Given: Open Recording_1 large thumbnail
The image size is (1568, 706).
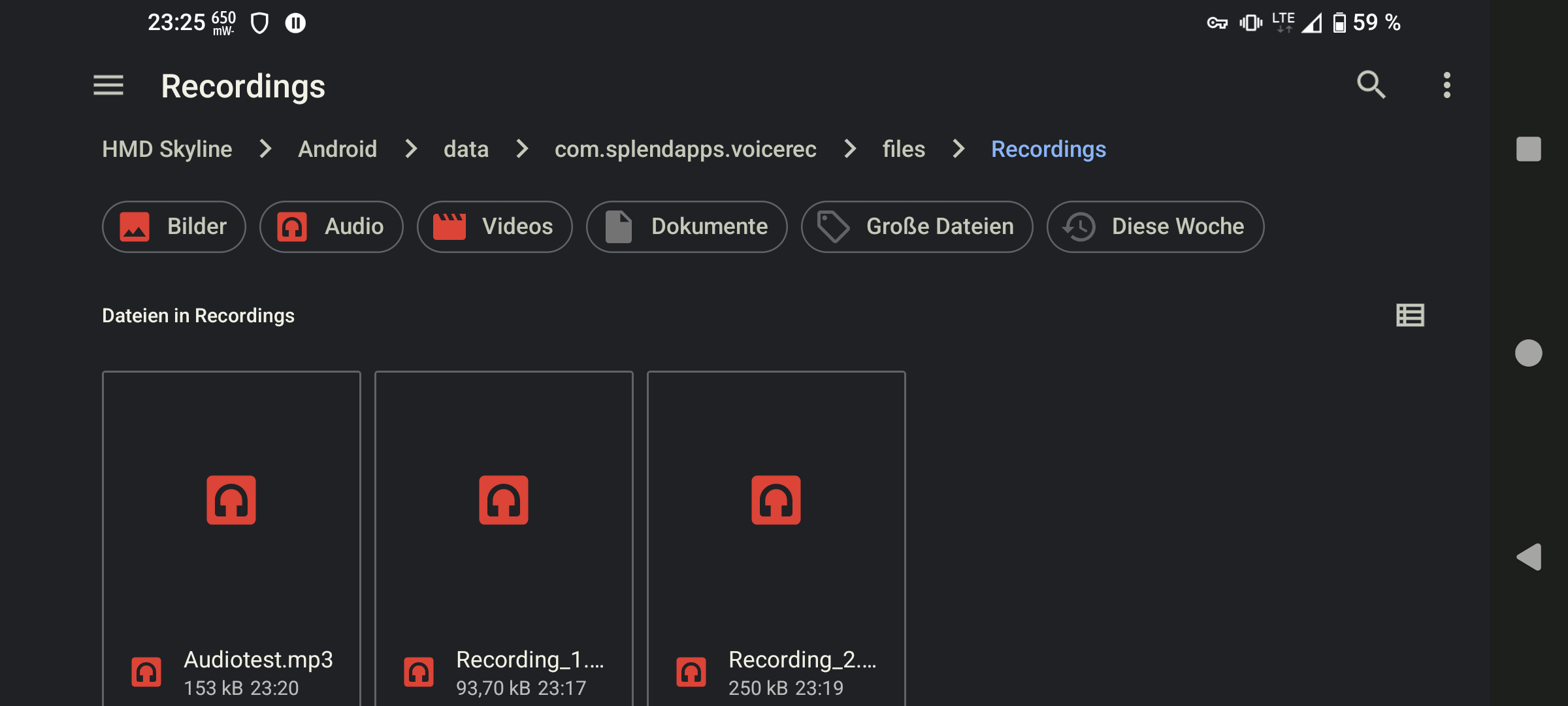Looking at the screenshot, I should point(504,500).
